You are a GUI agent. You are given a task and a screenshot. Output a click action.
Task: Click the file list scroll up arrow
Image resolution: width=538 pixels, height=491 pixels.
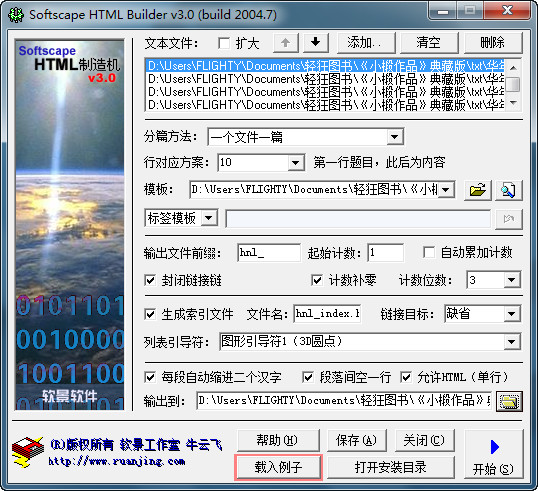click(513, 68)
